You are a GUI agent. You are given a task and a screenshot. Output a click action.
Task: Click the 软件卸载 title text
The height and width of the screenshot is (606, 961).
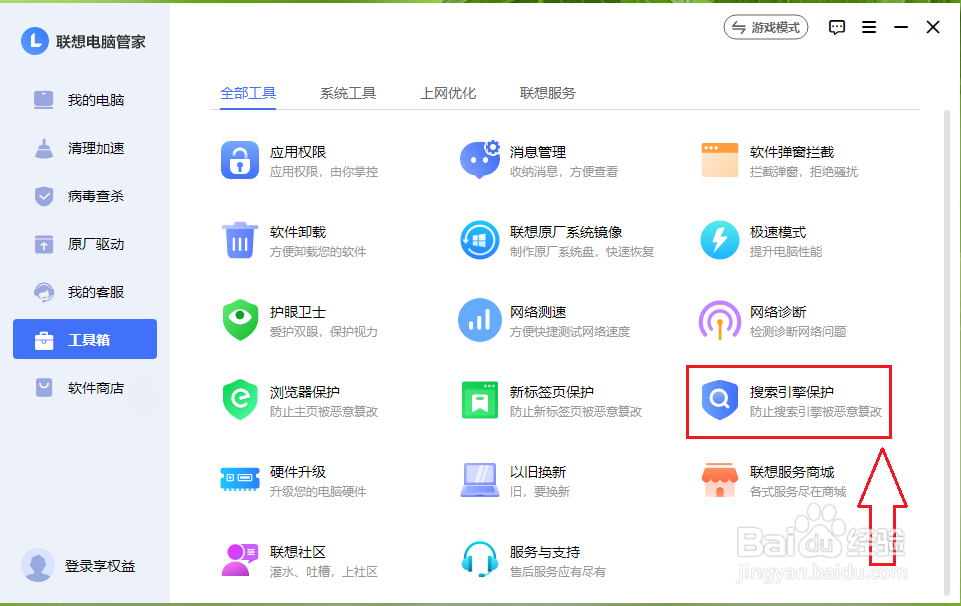(298, 232)
